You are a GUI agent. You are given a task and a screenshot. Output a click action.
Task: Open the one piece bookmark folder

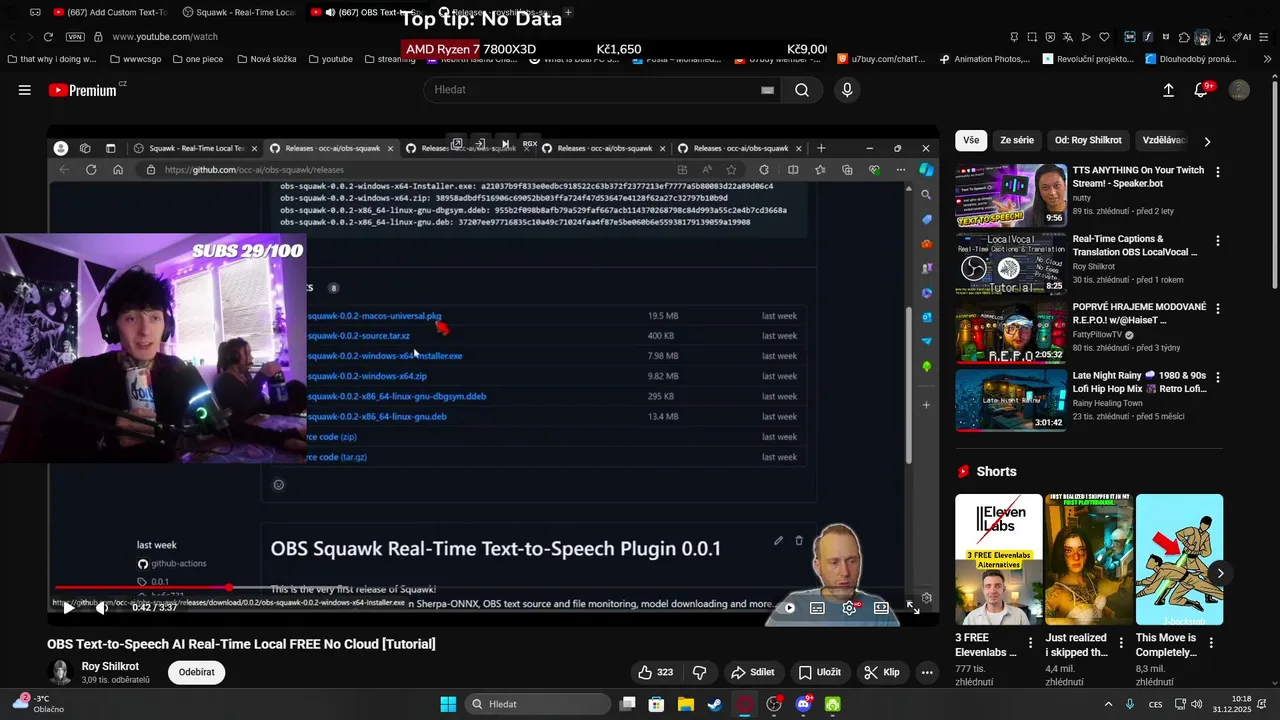click(x=196, y=59)
